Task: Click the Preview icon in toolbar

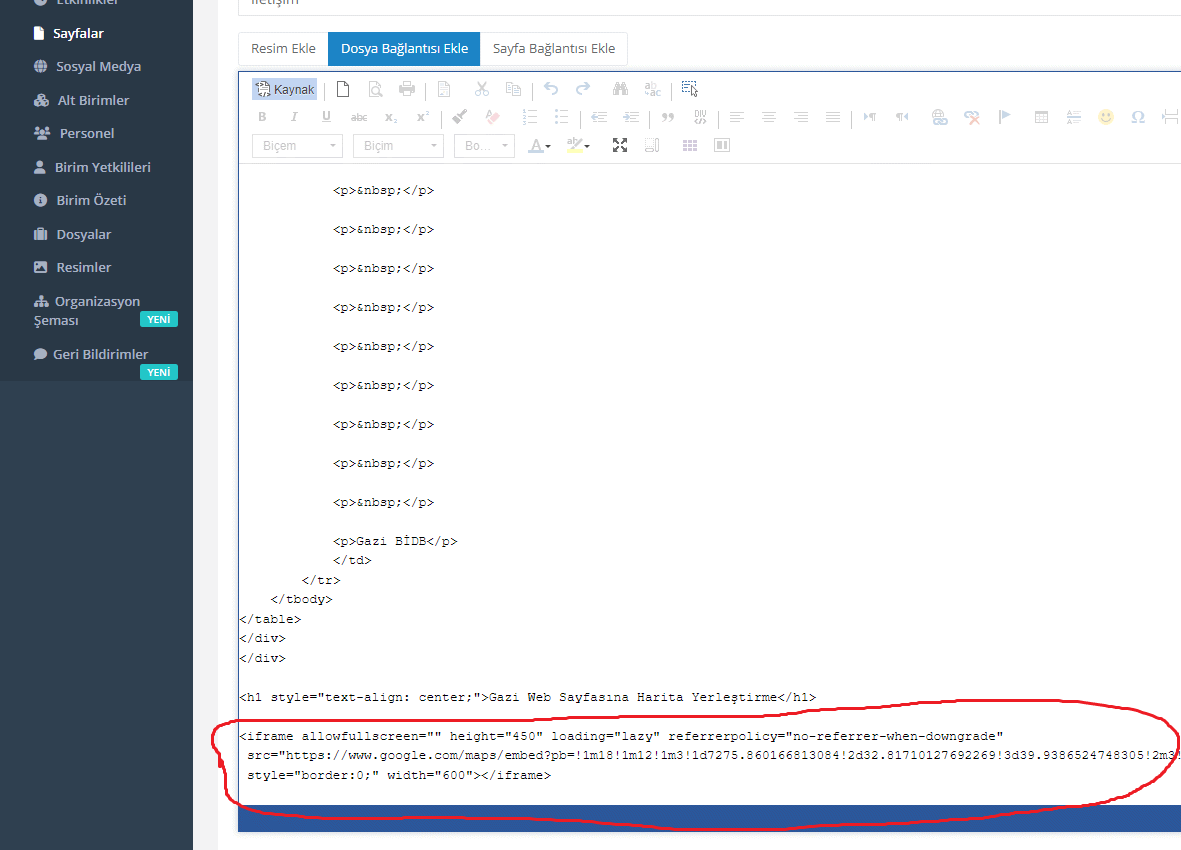Action: click(375, 90)
